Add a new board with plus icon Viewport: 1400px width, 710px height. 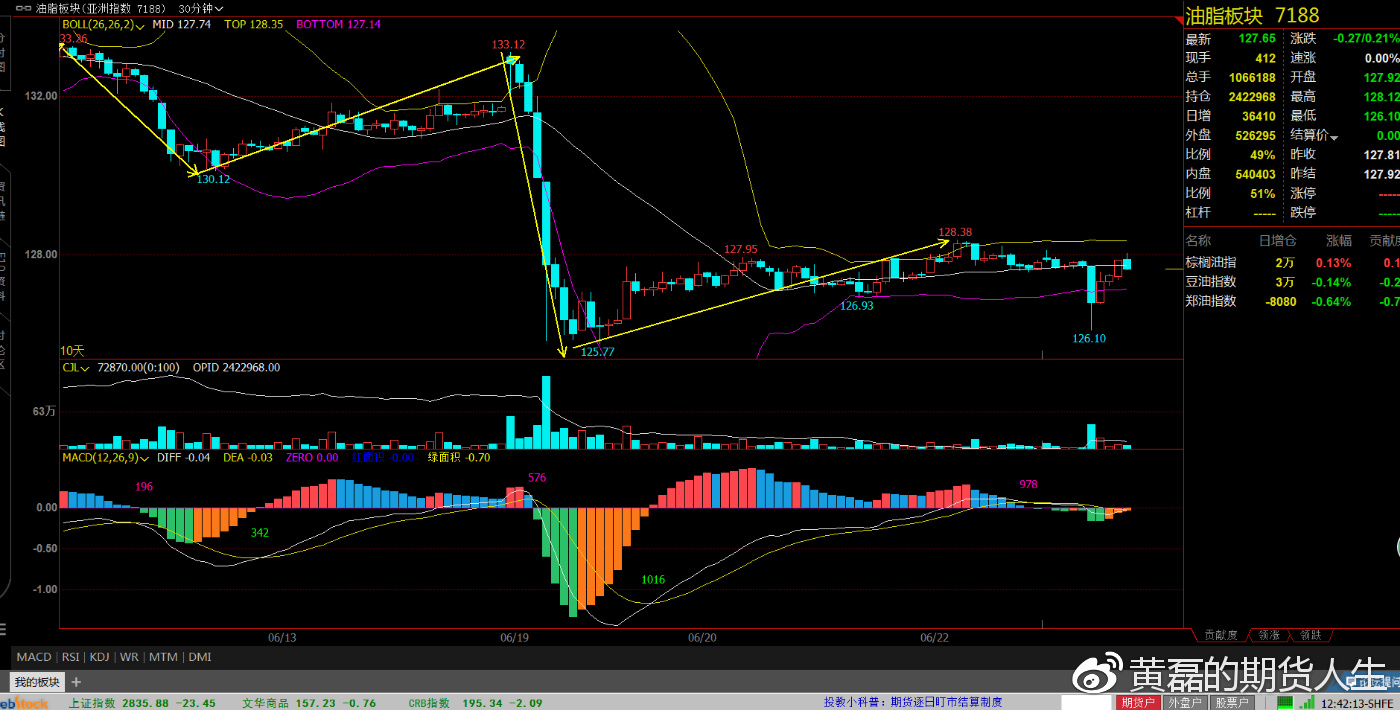[x=76, y=682]
